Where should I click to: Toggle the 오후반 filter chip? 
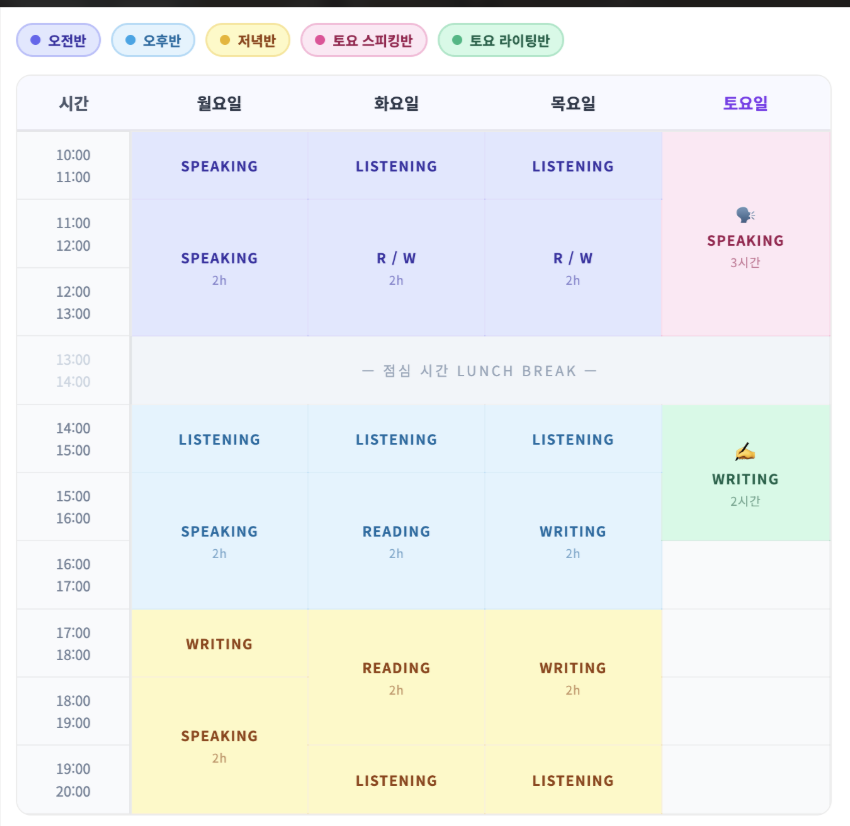(x=153, y=40)
